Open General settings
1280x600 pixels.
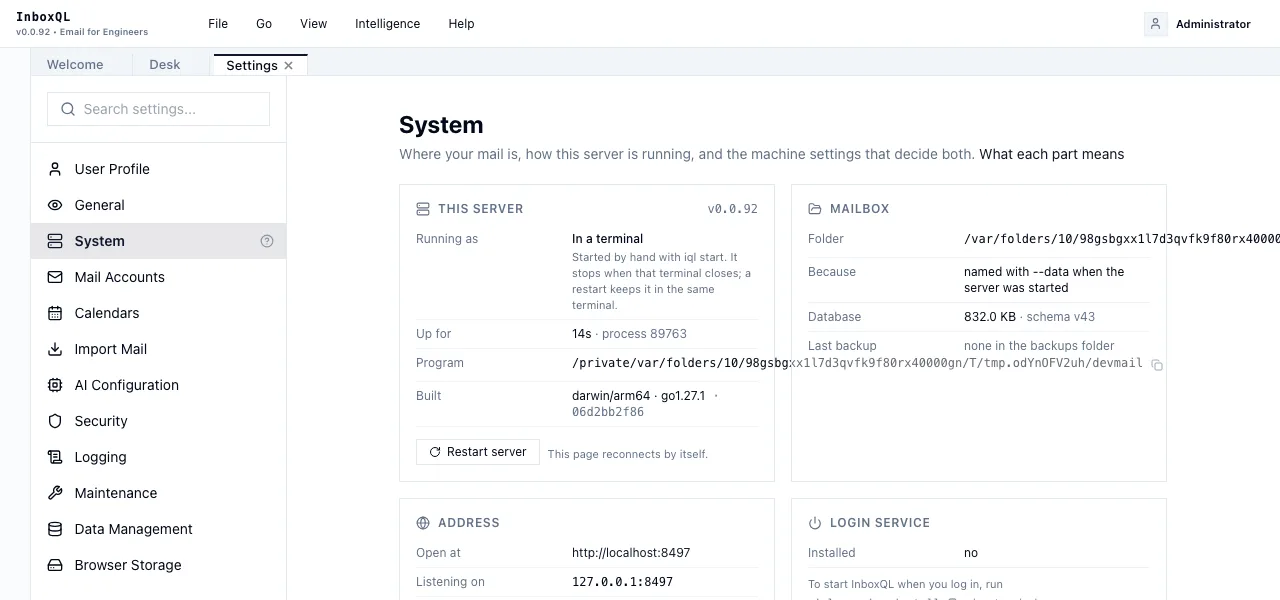point(158,205)
